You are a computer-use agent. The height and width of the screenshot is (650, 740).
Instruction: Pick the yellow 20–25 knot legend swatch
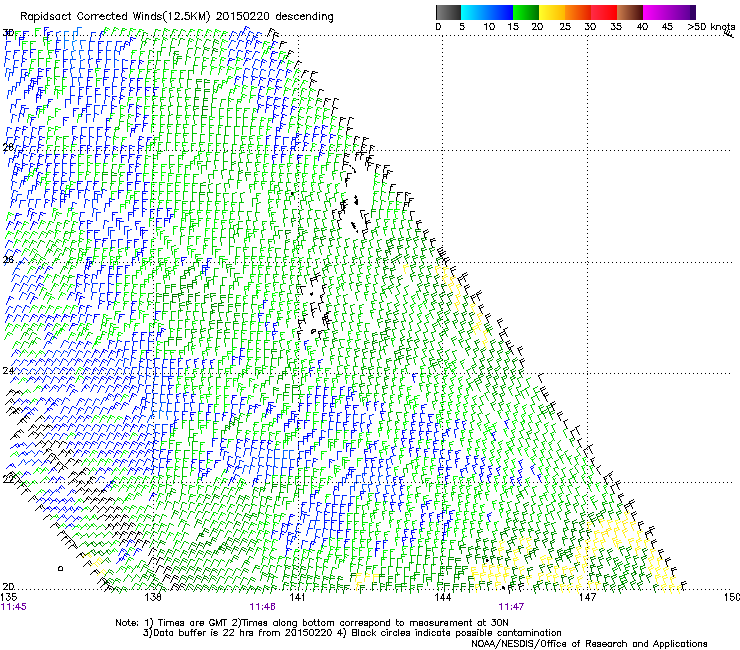(x=552, y=12)
